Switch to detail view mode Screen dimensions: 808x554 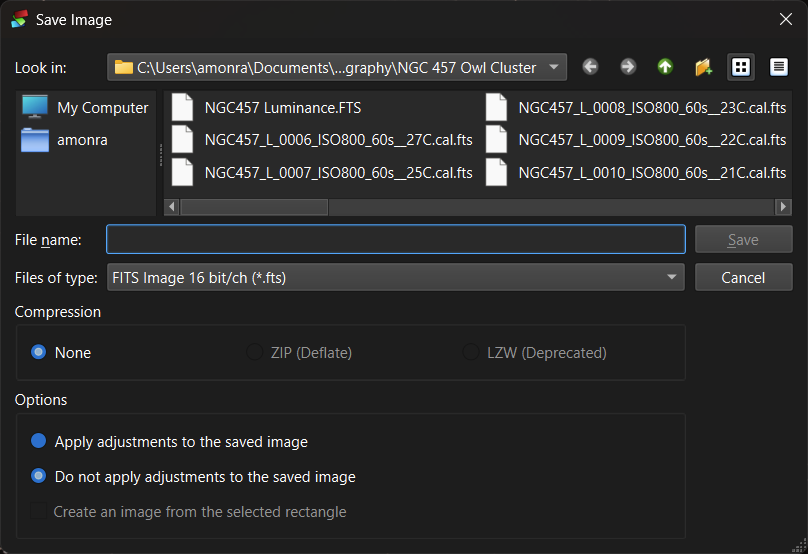(778, 67)
